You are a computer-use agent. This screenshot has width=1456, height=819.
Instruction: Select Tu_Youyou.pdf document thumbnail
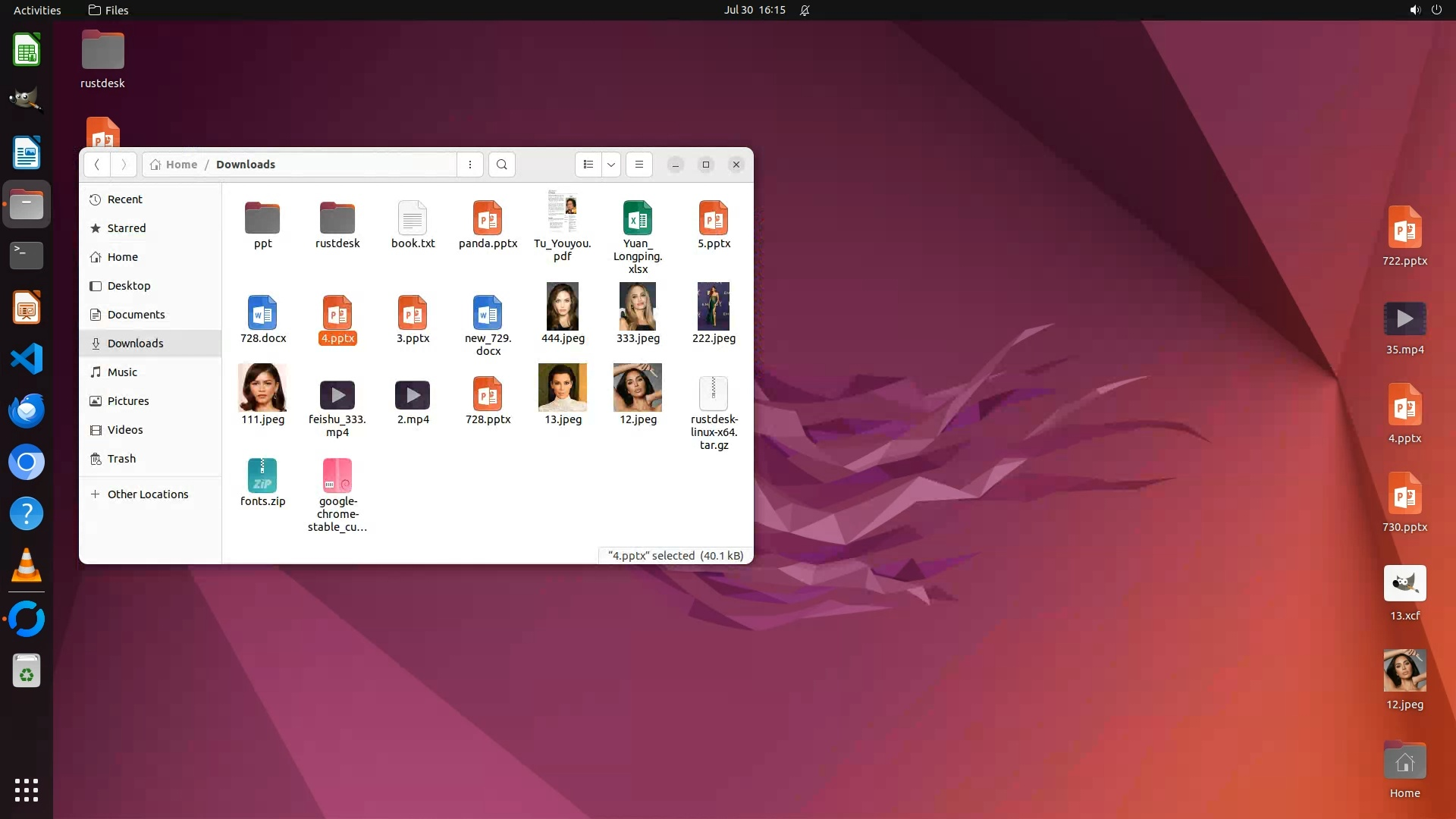coord(563,212)
